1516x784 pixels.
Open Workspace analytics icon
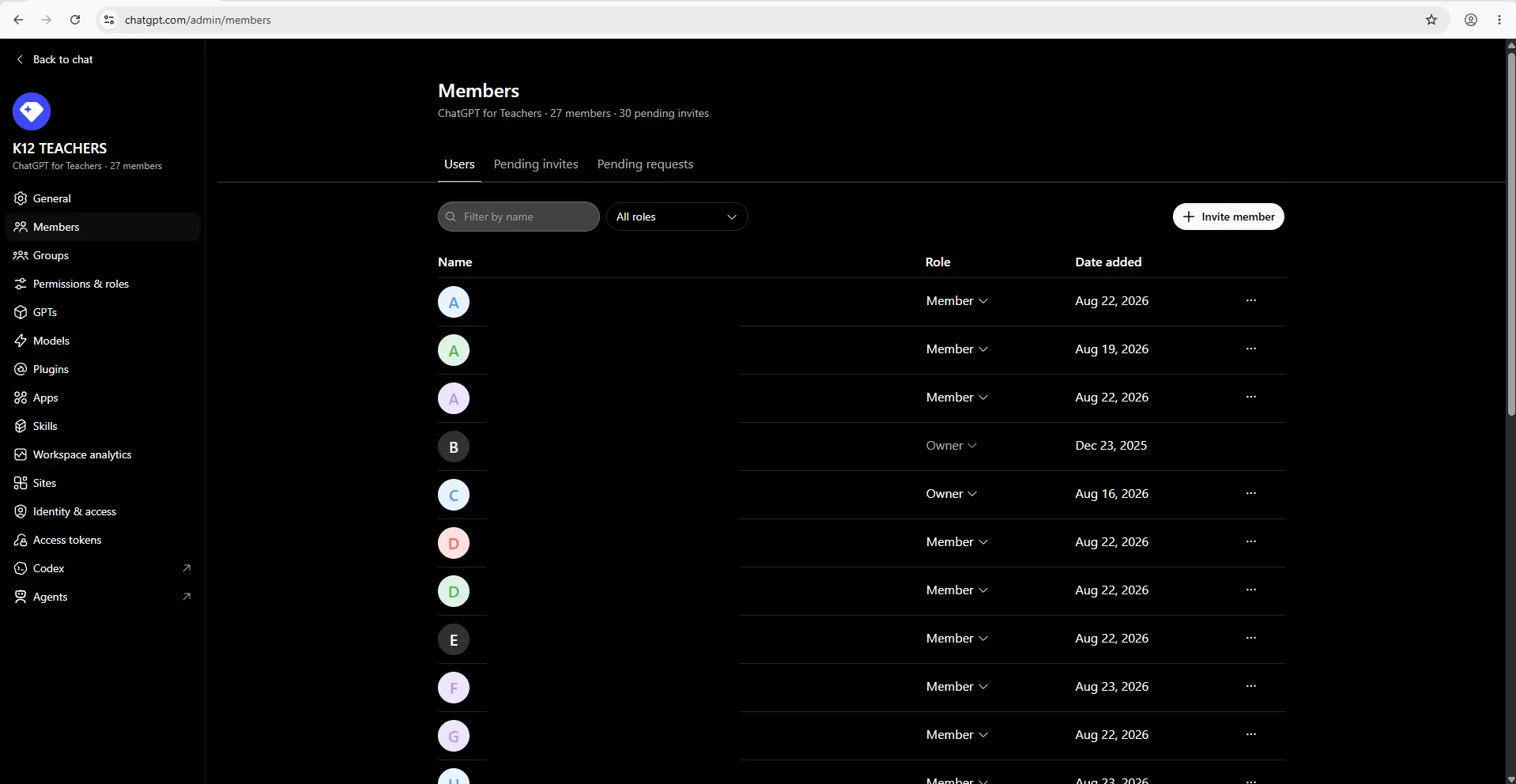21,454
